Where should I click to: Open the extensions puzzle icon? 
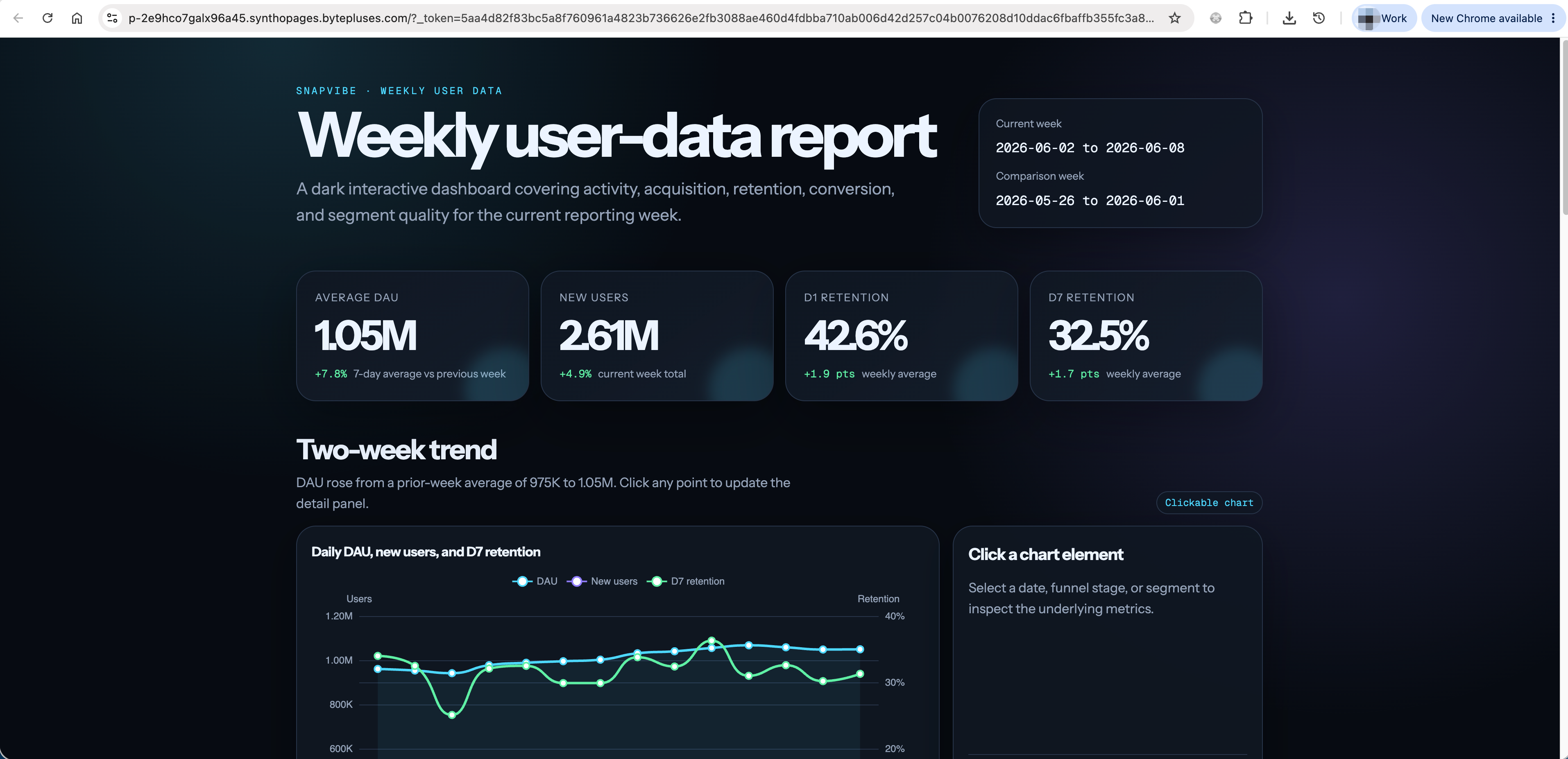pos(1245,18)
